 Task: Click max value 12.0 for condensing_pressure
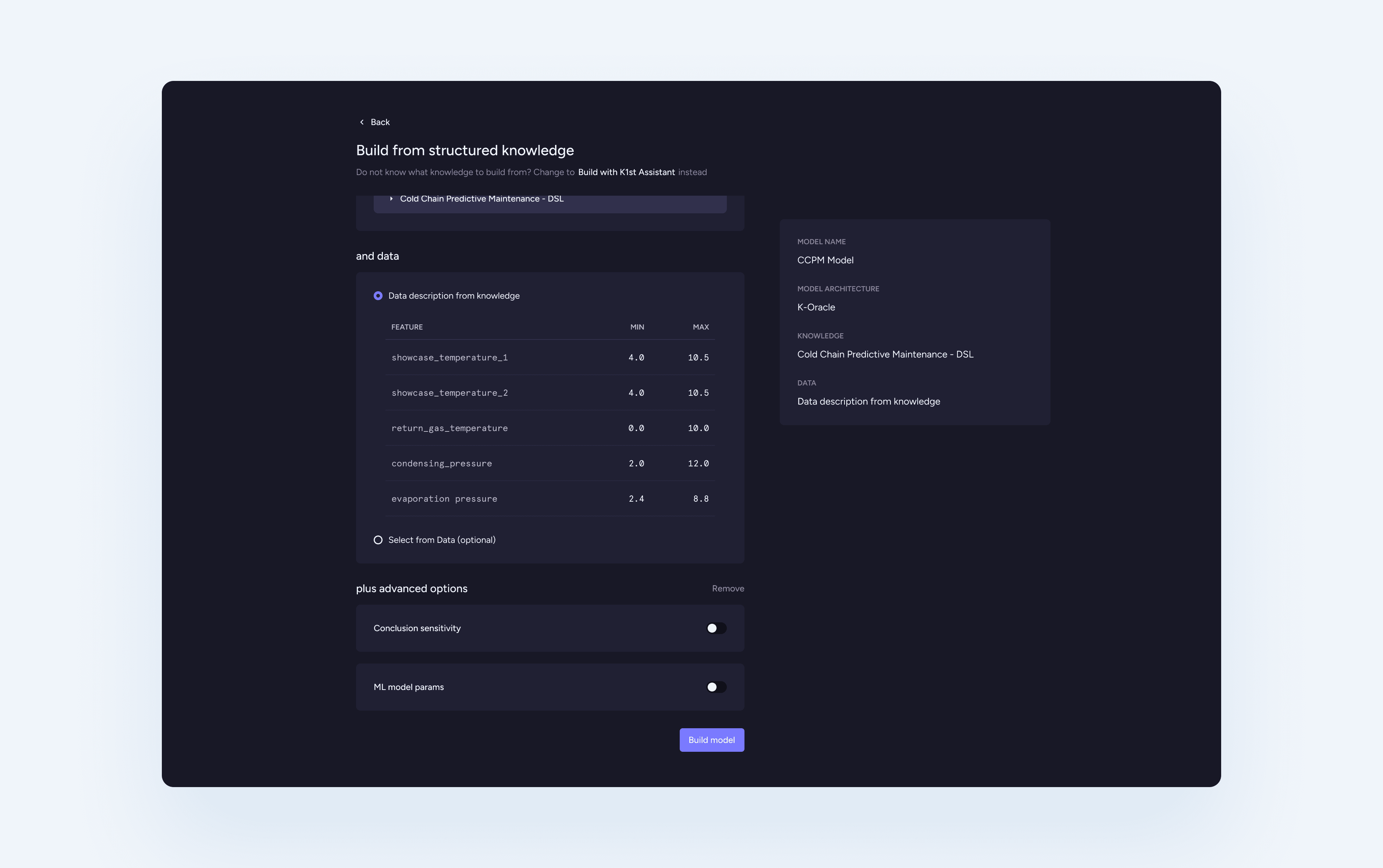(x=699, y=464)
